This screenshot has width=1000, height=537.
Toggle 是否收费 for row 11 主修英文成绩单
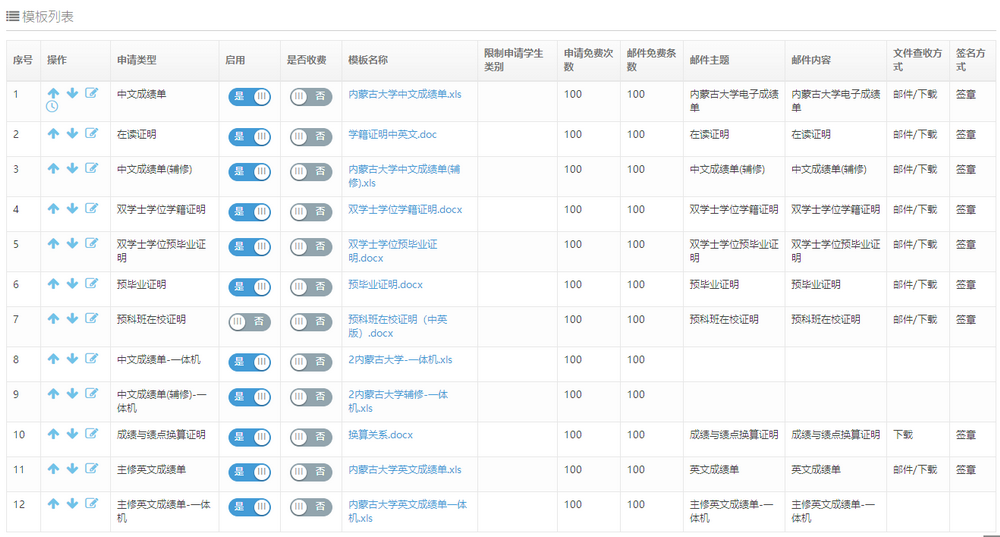click(311, 472)
